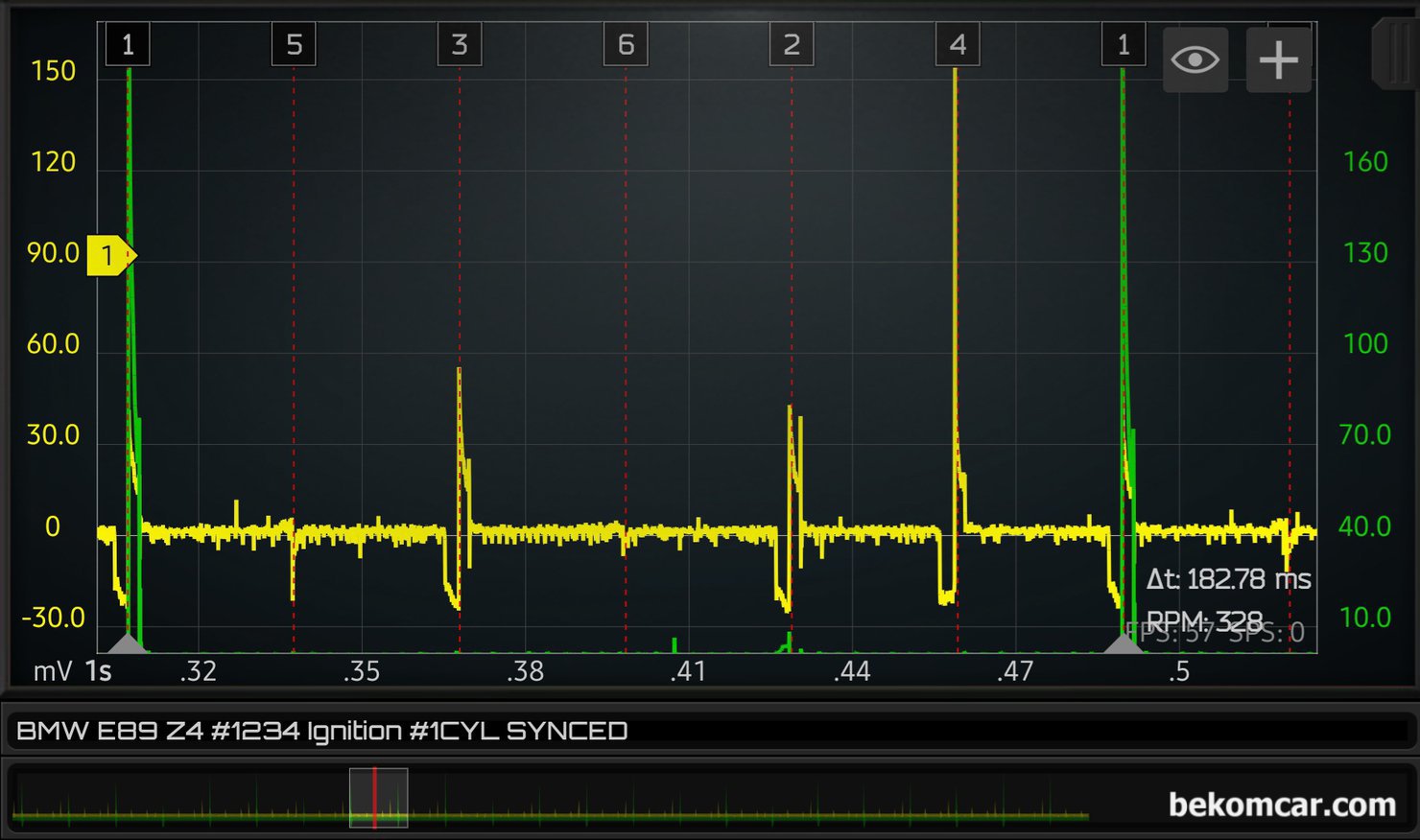The height and width of the screenshot is (840, 1420).
Task: Click the mV unit label
Action: click(x=52, y=671)
